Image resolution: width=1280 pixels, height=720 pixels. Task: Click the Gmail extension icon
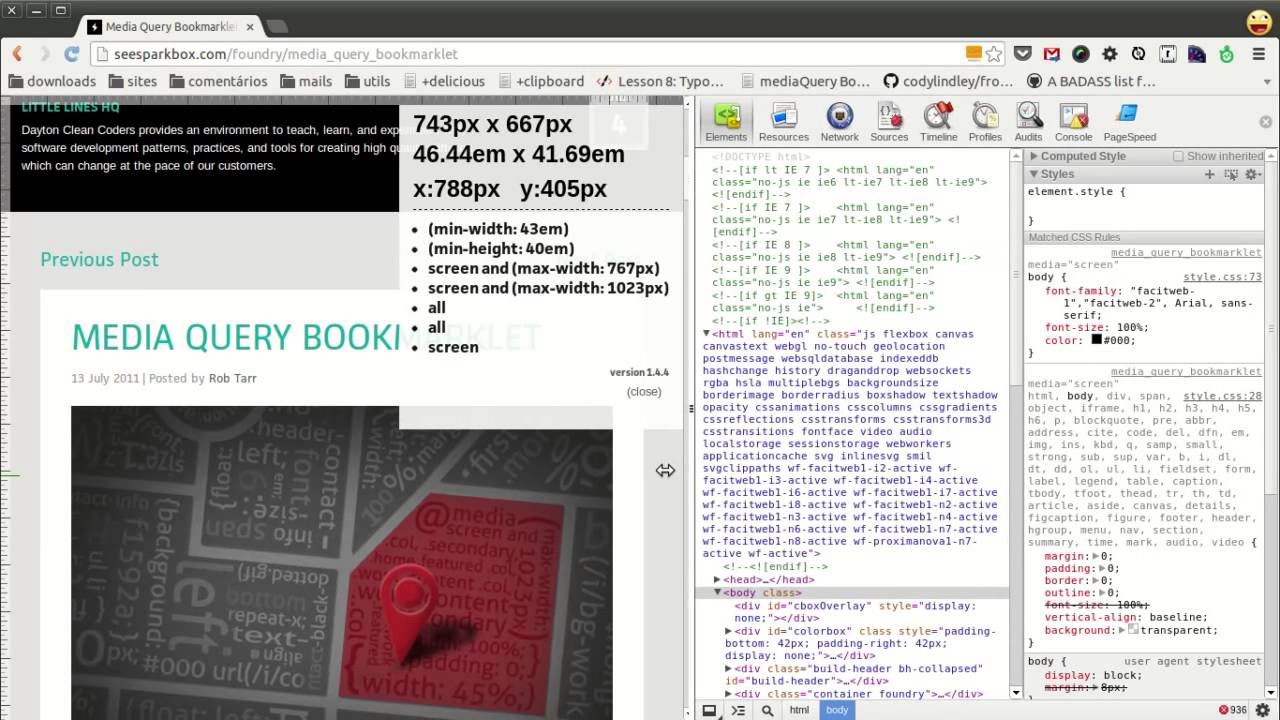click(1051, 54)
